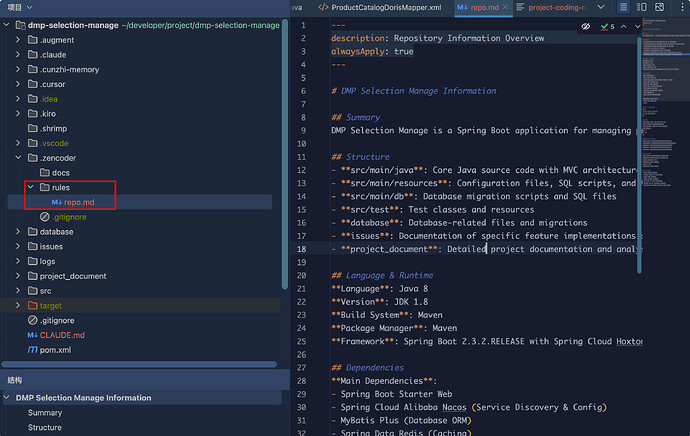Image resolution: width=690 pixels, height=436 pixels.
Task: Open repo.md in the project tree
Action: coord(79,202)
